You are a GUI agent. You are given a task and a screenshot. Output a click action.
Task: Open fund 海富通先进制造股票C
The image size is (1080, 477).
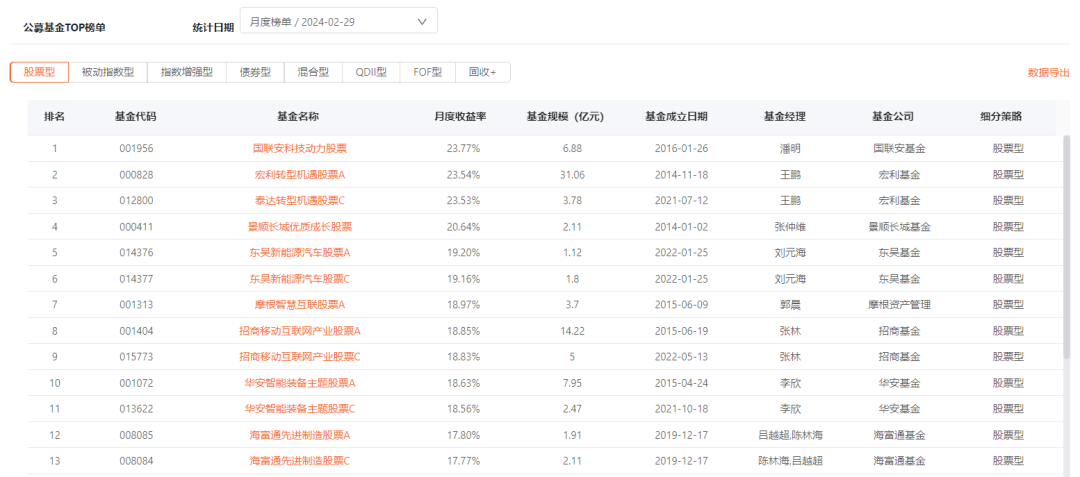[x=300, y=461]
